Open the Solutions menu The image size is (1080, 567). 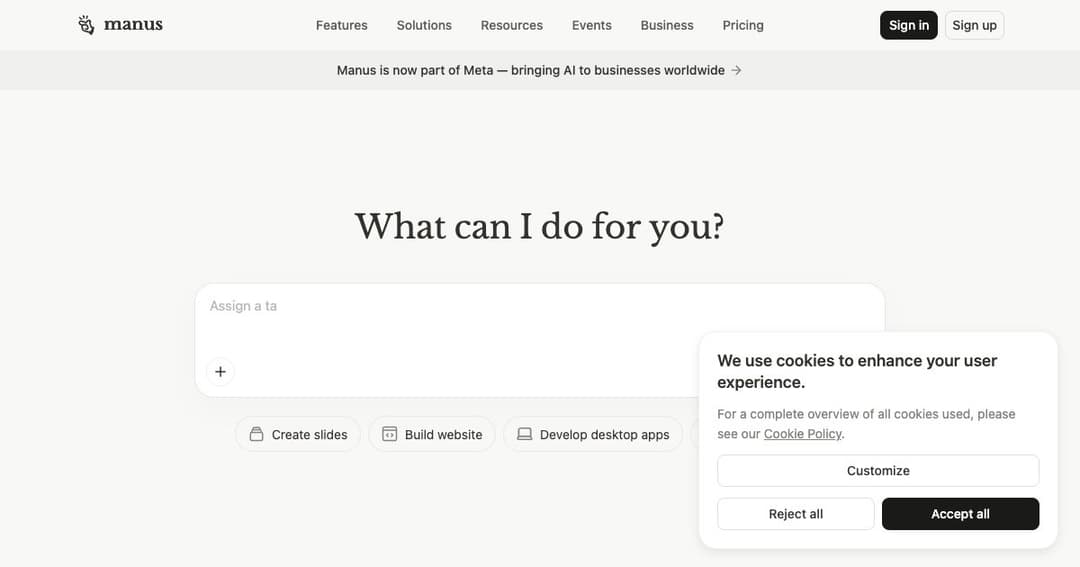424,25
